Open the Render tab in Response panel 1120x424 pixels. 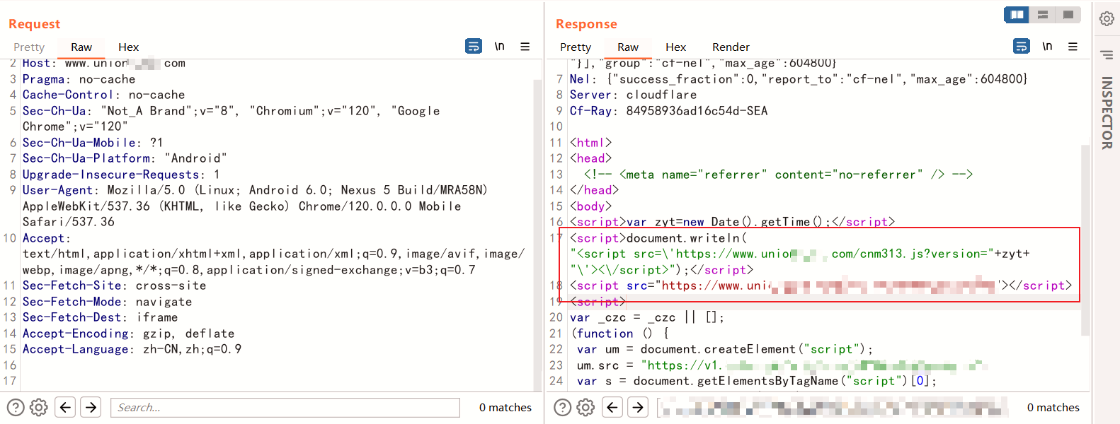point(731,47)
